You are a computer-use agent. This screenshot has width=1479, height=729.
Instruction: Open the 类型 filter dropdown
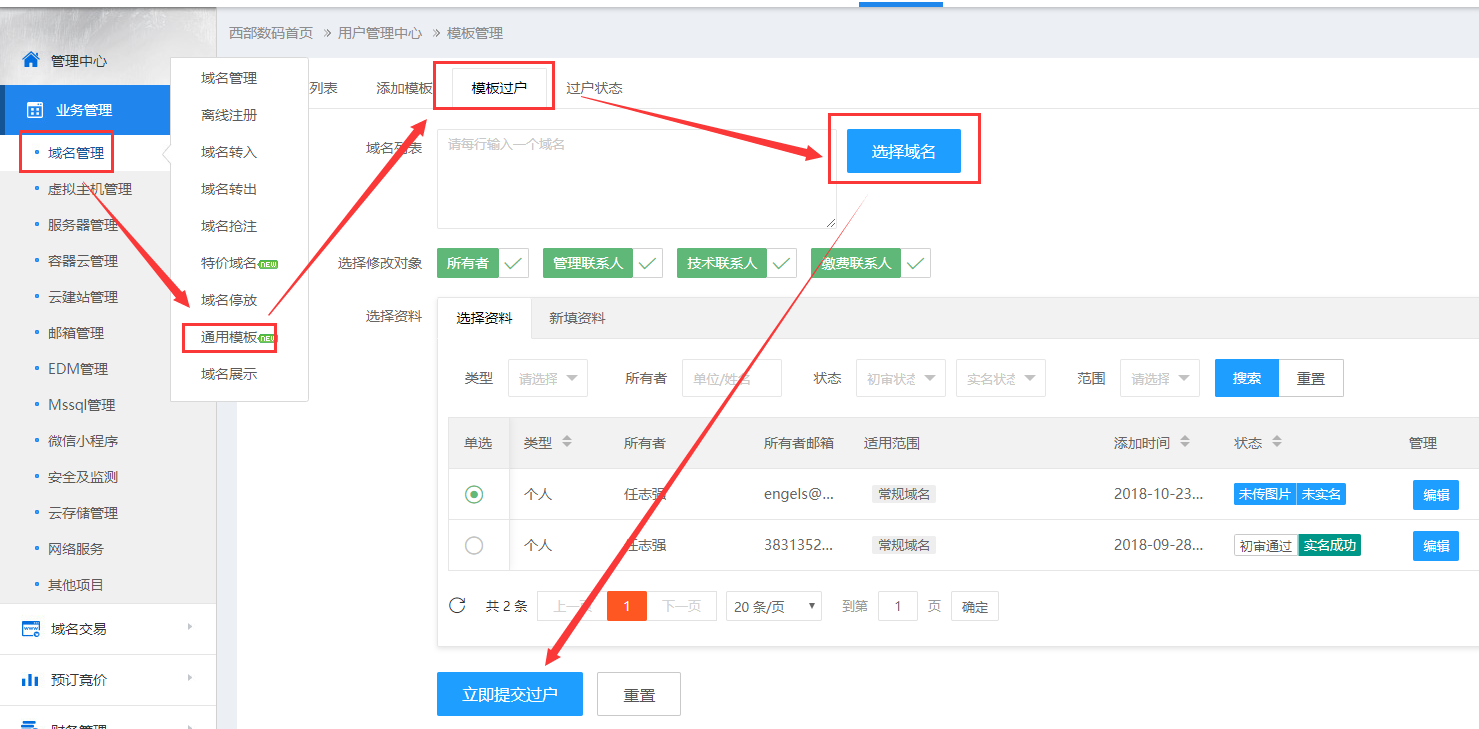tap(547, 379)
